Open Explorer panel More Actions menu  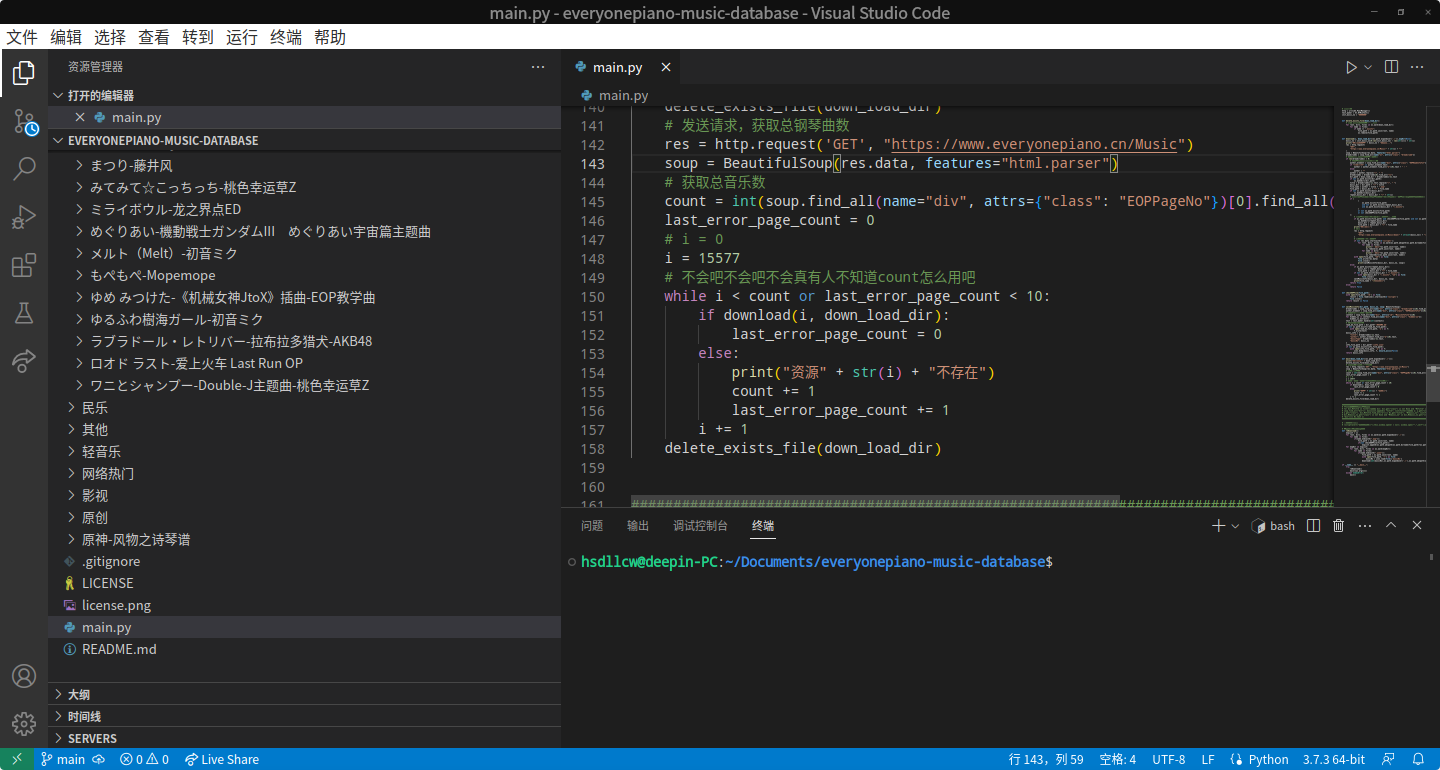tap(538, 67)
